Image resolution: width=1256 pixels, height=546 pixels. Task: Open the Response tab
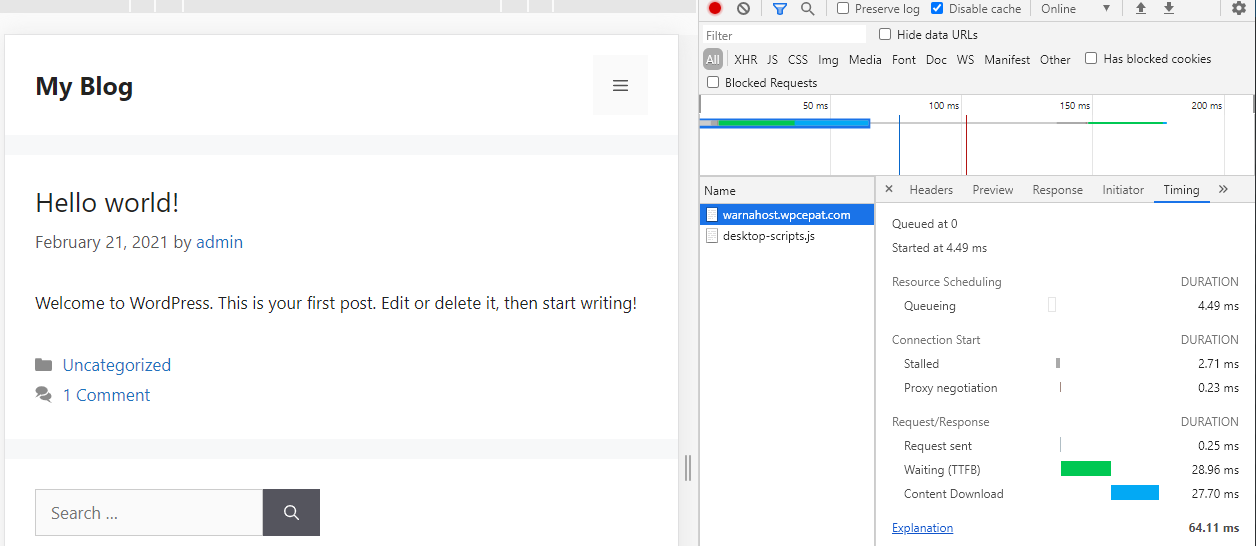(x=1057, y=190)
